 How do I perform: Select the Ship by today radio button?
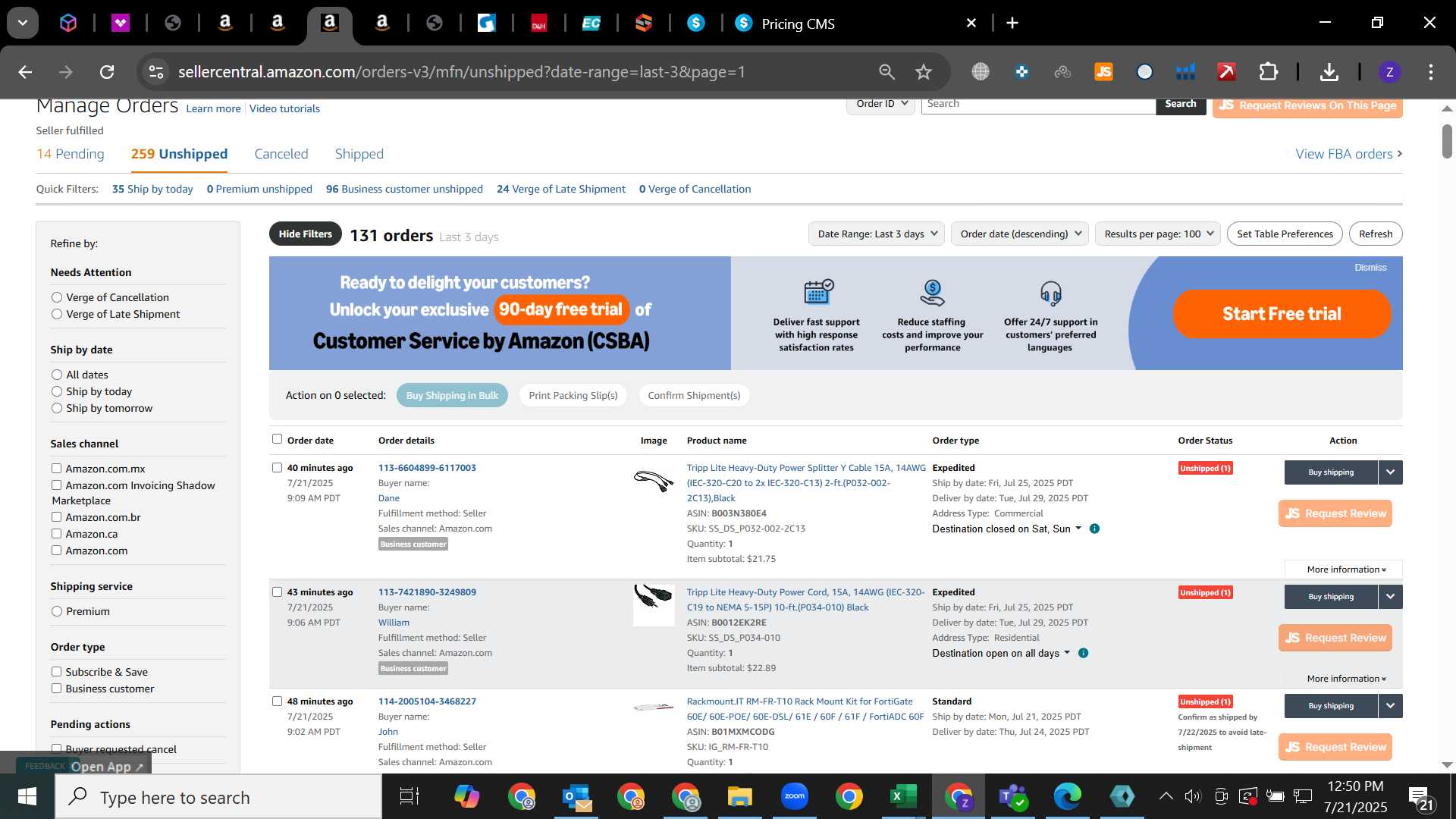57,391
